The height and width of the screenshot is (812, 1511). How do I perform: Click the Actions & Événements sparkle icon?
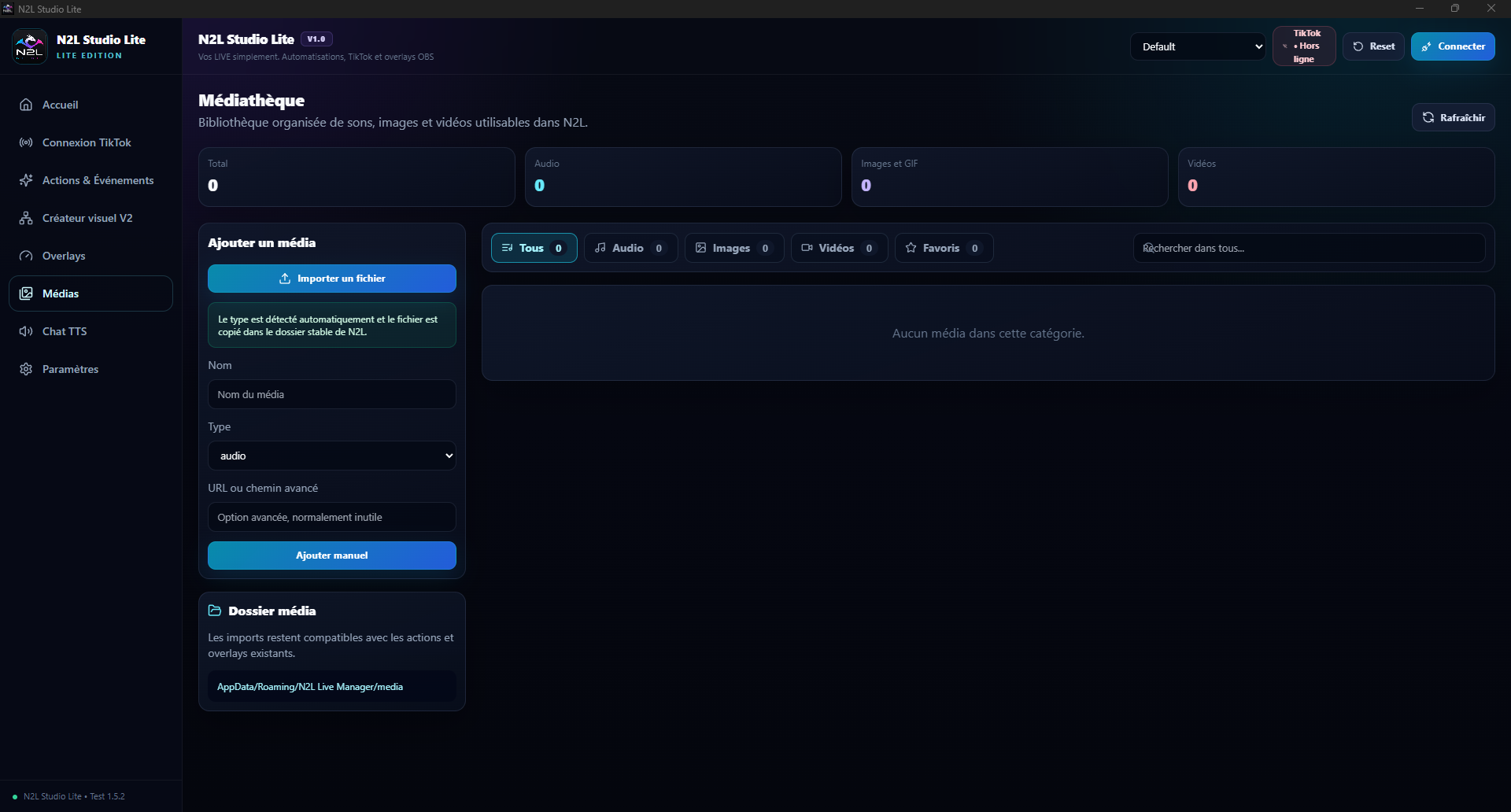(26, 180)
